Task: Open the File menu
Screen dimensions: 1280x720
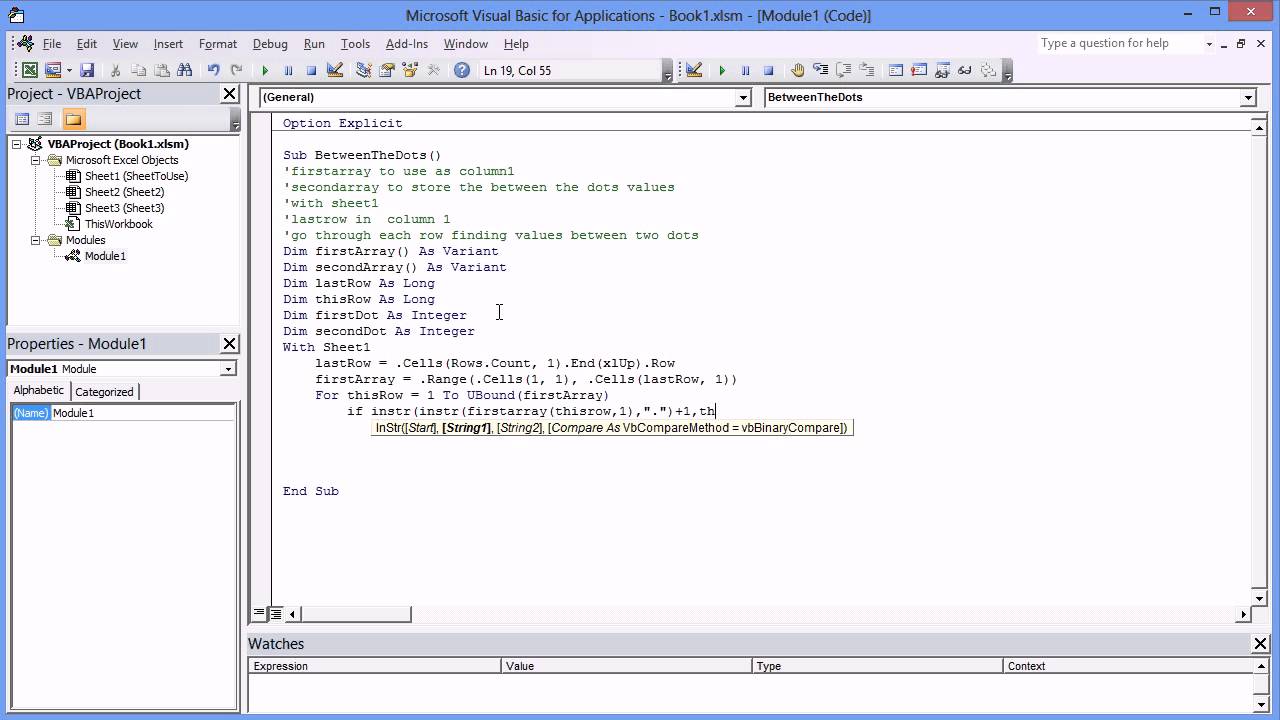Action: point(52,44)
